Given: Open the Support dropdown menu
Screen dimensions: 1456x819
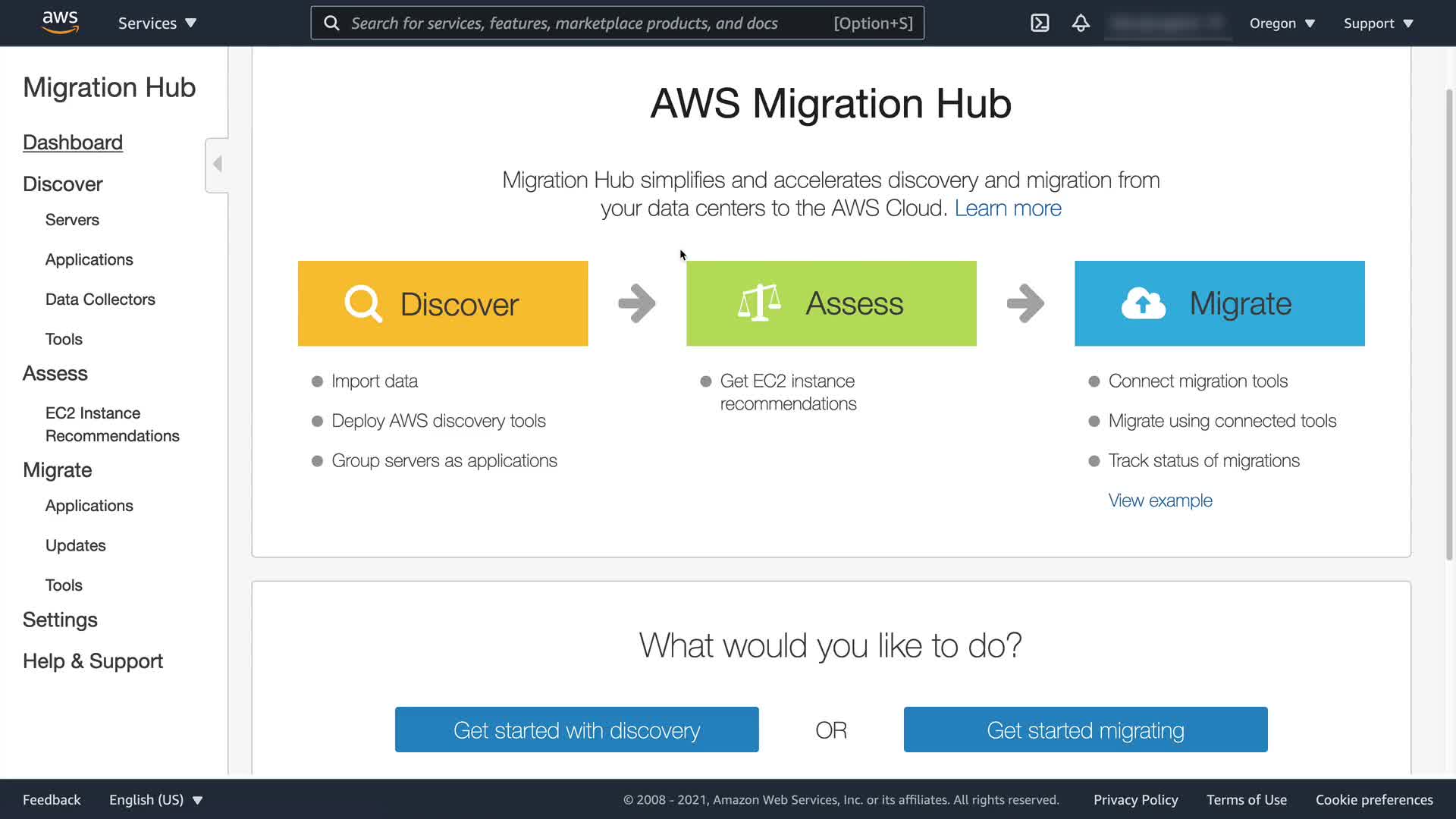Looking at the screenshot, I should coord(1378,23).
